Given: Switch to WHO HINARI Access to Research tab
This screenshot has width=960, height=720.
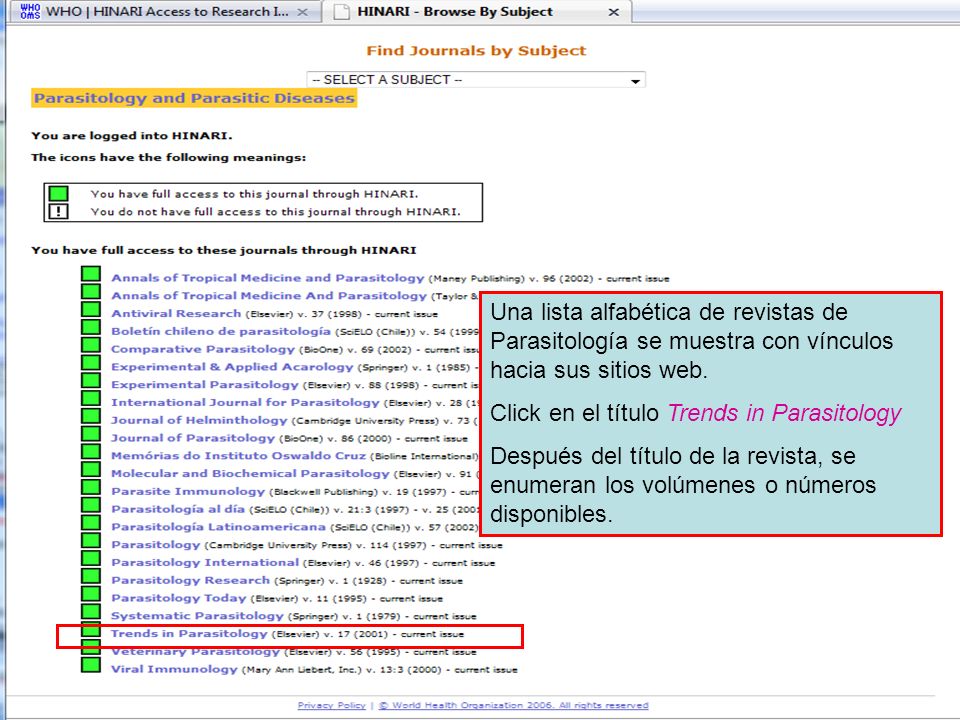Looking at the screenshot, I should pos(167,12).
